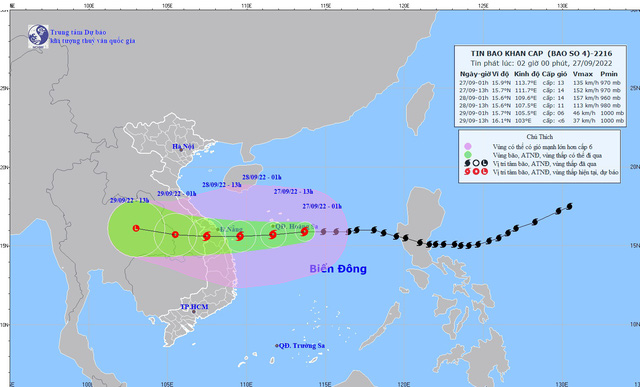Click the QĐ. Trường Sa marker dot
Viewport: 640px width, 387px height.
[277, 346]
